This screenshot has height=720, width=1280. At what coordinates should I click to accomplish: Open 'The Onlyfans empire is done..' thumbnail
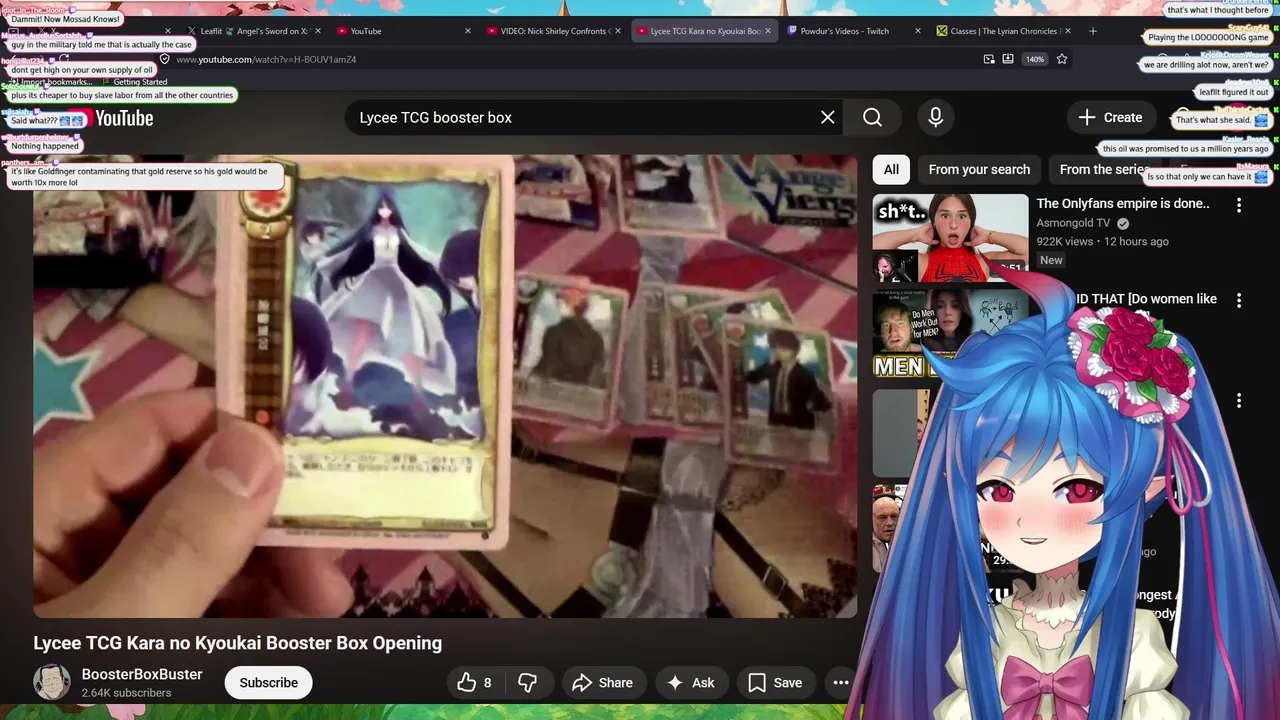(x=950, y=238)
